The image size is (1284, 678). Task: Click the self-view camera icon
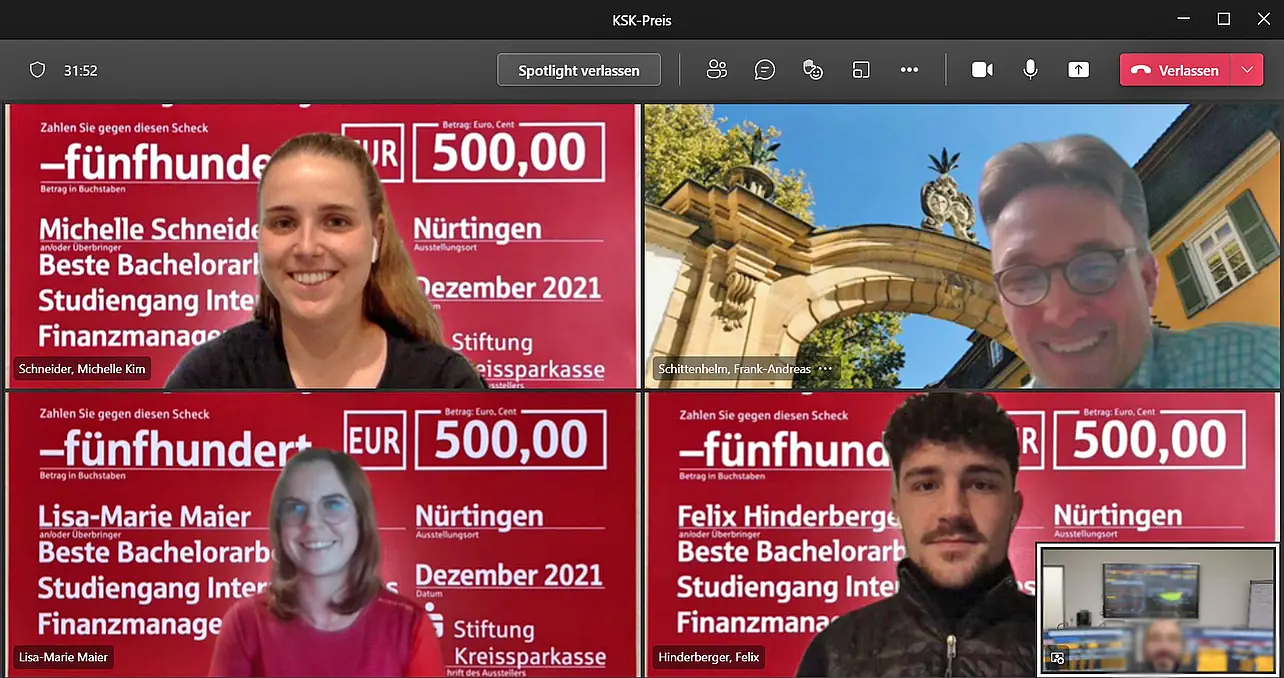coord(1057,657)
